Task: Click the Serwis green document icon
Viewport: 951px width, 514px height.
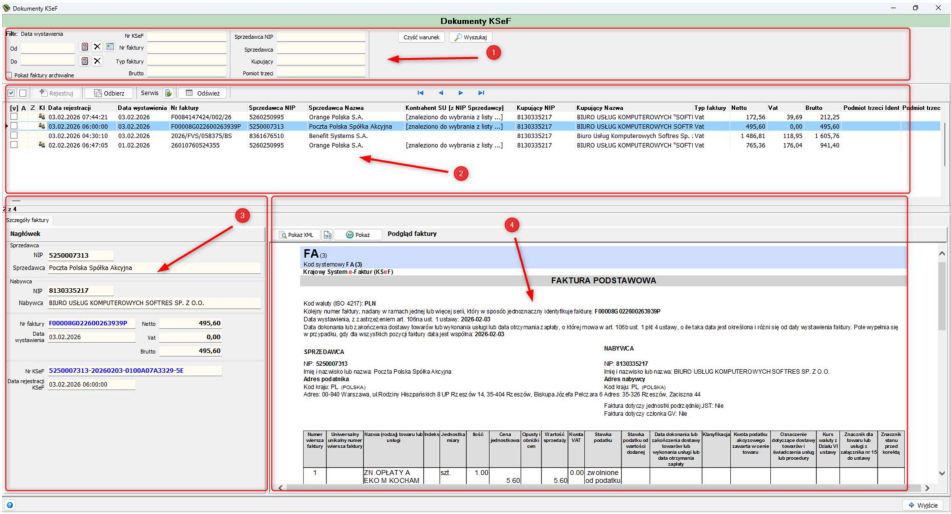Action: (169, 93)
